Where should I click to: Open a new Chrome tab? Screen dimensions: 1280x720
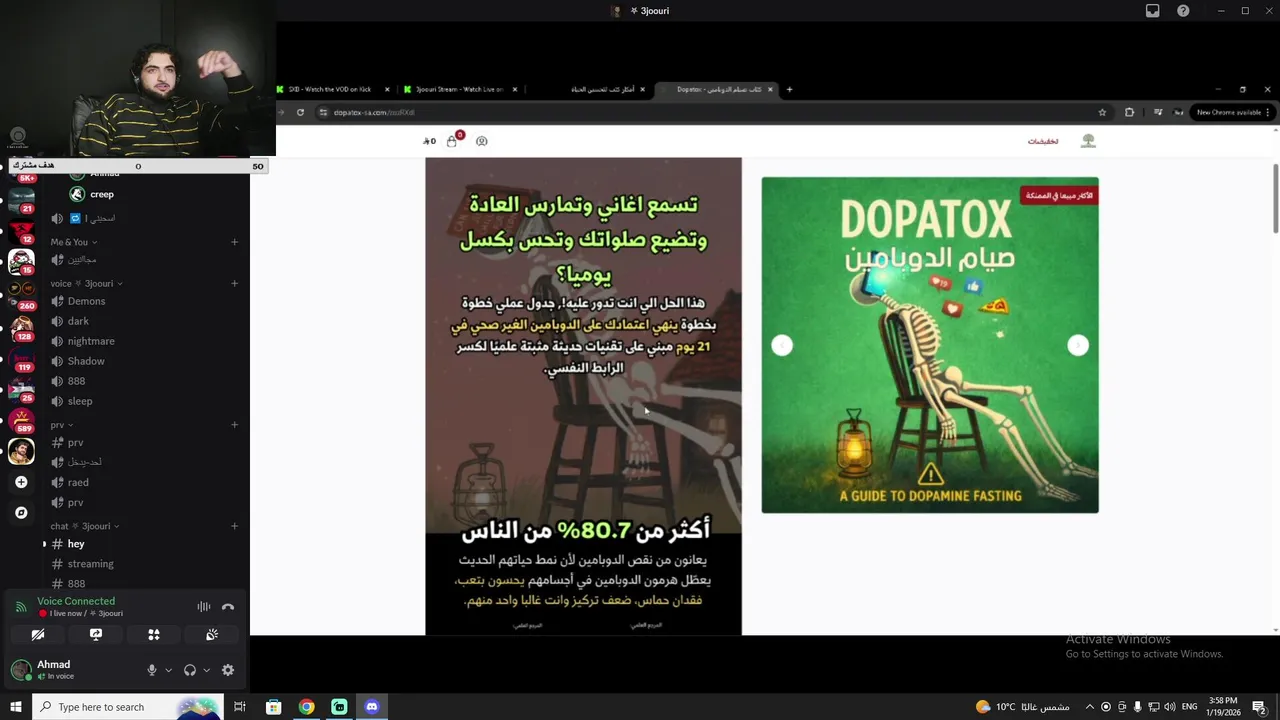tap(789, 89)
